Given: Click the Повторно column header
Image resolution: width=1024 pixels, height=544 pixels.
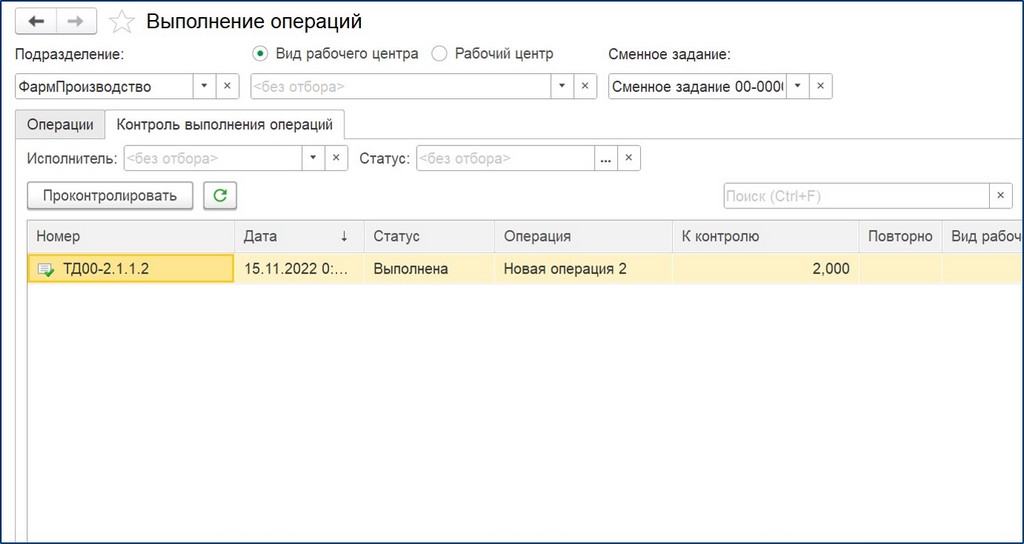Looking at the screenshot, I should 900,236.
